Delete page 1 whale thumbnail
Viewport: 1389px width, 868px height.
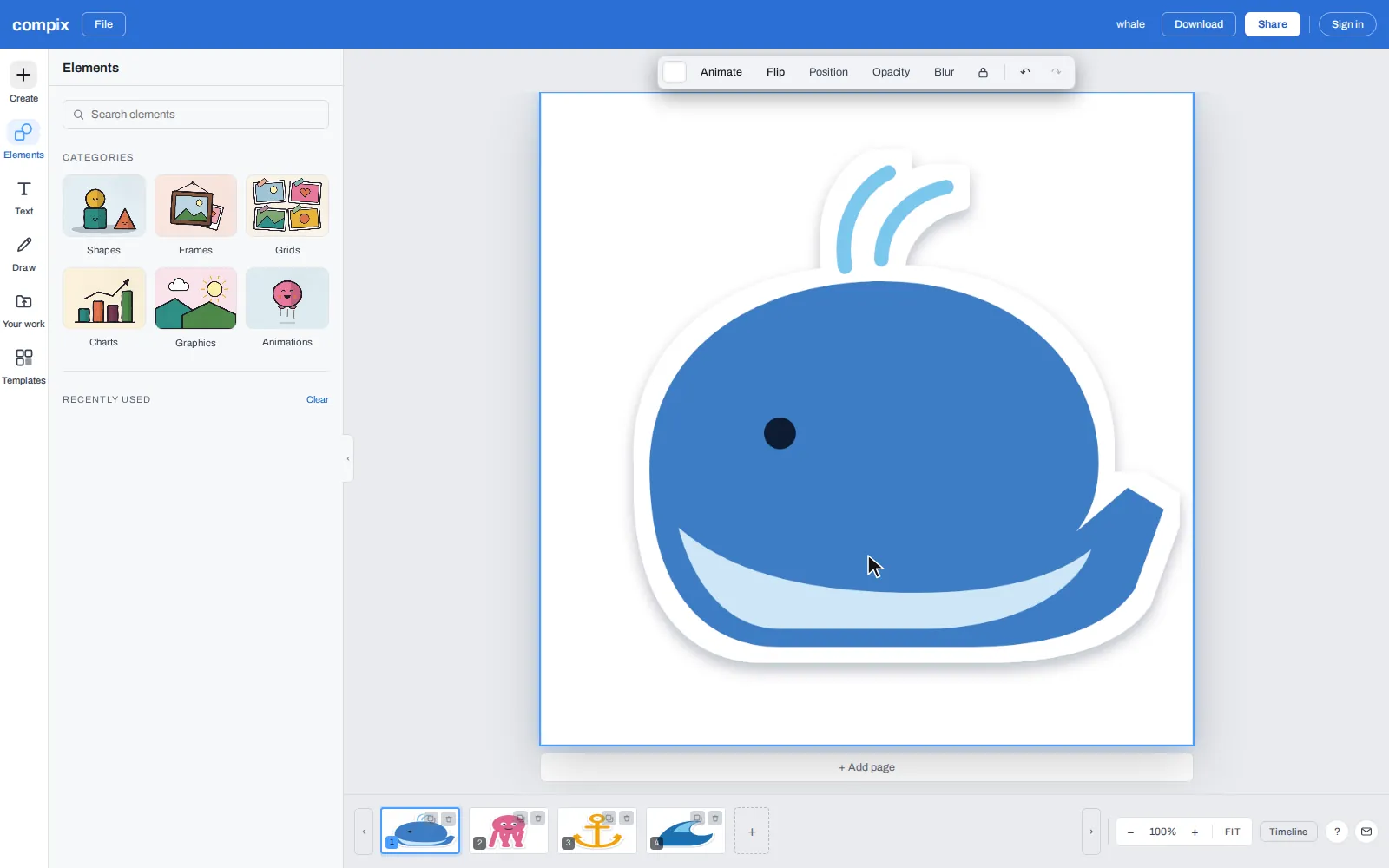click(x=449, y=819)
